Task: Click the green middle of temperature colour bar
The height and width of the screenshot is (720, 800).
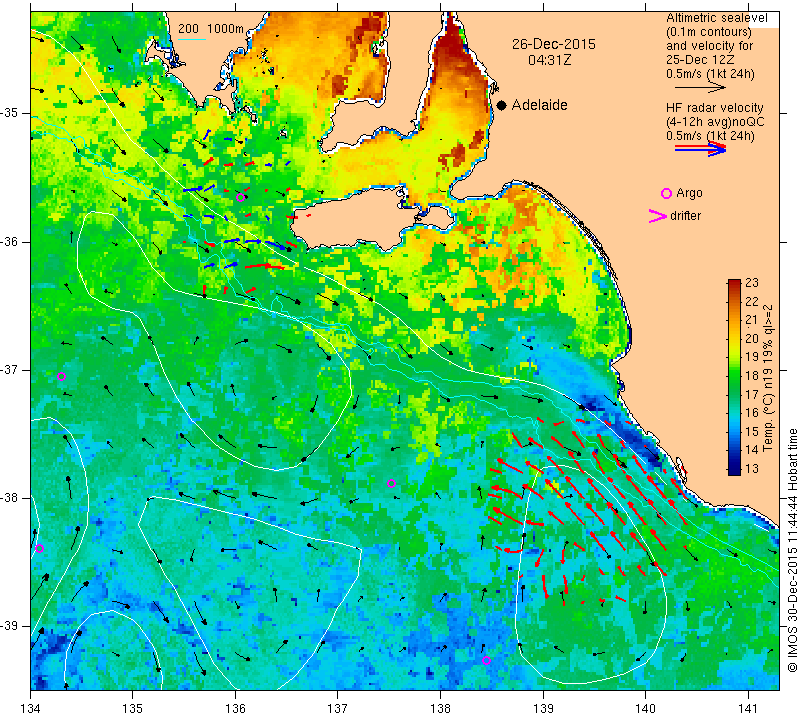Action: click(x=734, y=376)
